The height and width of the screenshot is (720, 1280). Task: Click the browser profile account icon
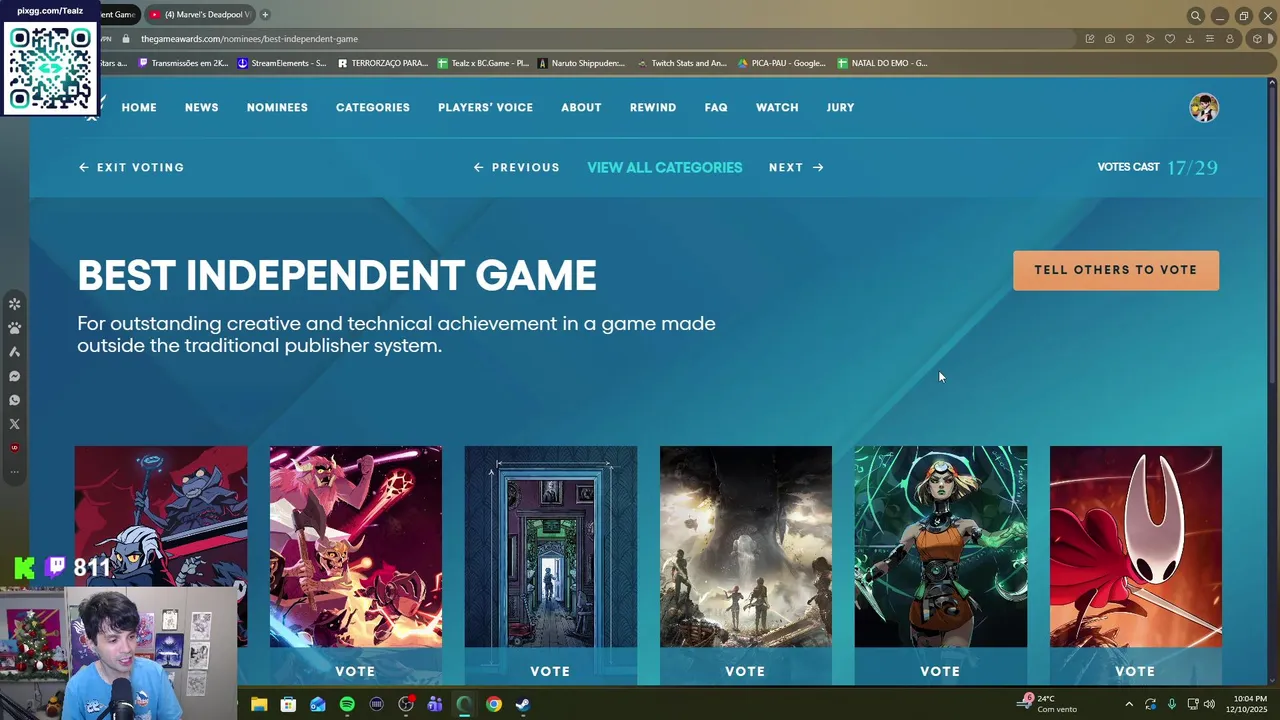tap(1230, 39)
